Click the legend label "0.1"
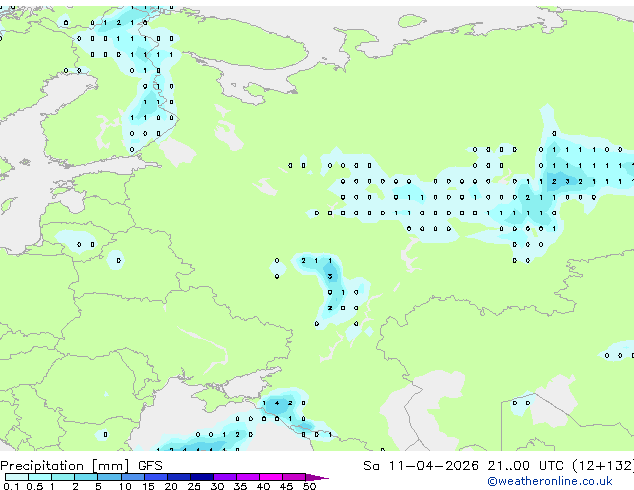634x490 pixels. click(11, 486)
